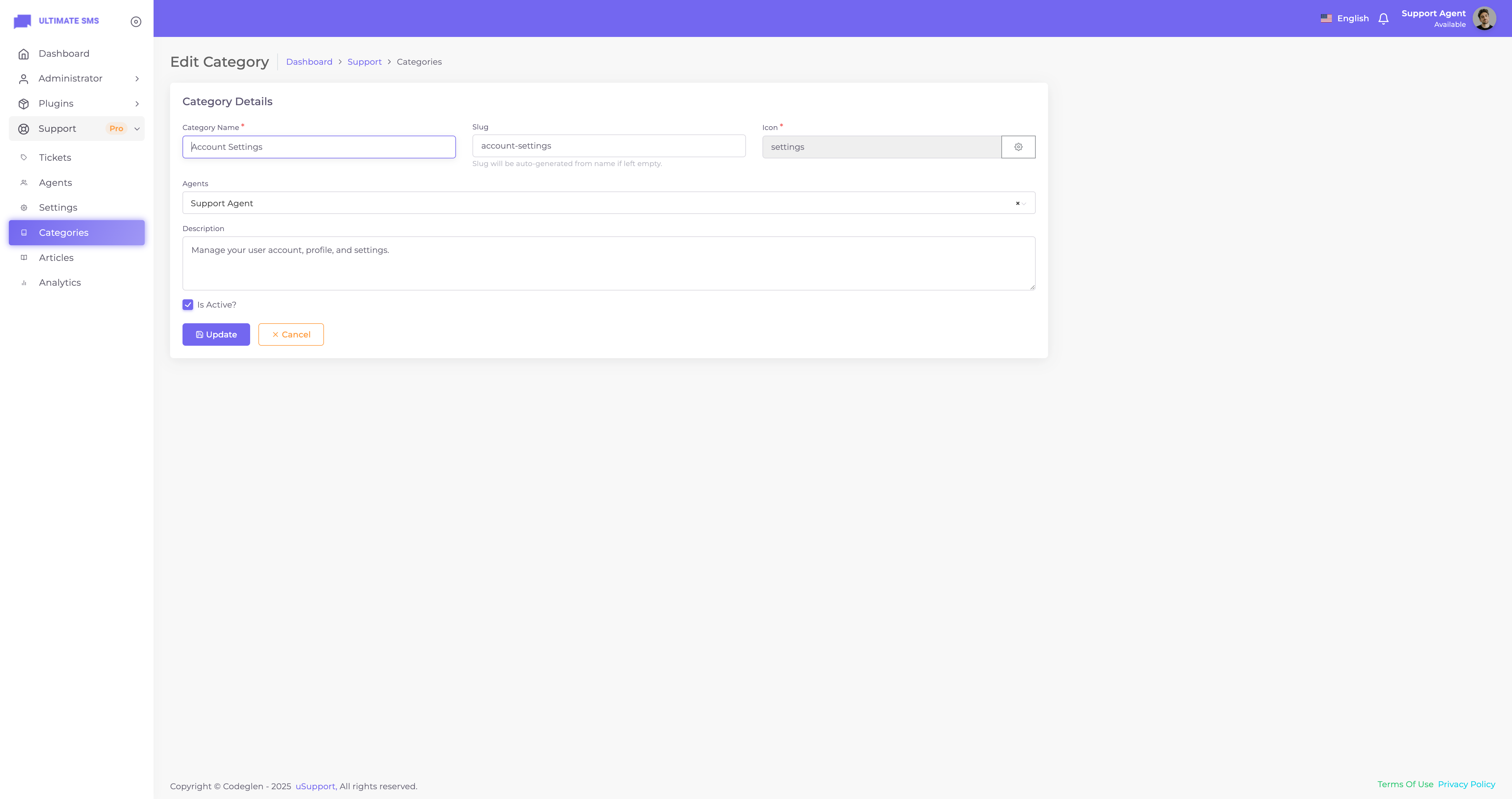The height and width of the screenshot is (799, 1512).
Task: Click into the Slug input field
Action: [609, 146]
